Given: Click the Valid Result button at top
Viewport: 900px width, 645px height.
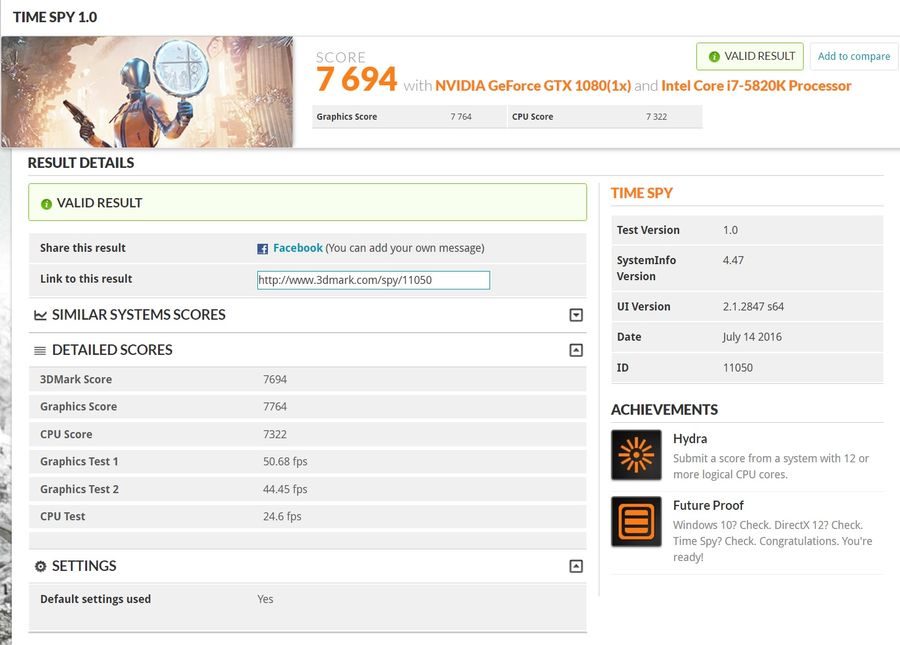Looking at the screenshot, I should coord(750,56).
